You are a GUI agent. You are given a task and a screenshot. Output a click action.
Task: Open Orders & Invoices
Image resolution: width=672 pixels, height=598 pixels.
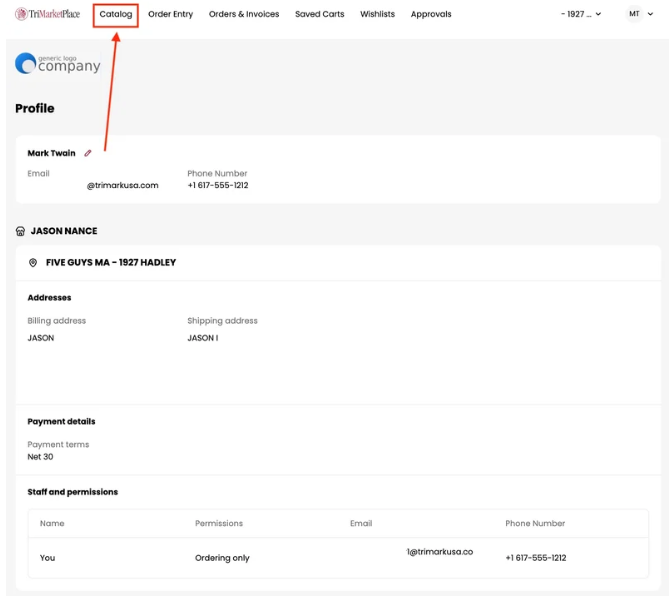[244, 14]
